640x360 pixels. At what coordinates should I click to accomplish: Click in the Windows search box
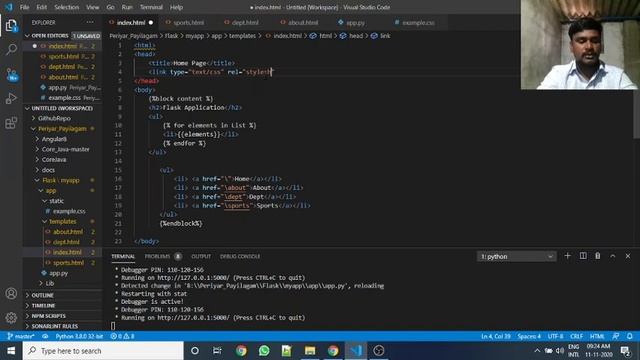103,351
